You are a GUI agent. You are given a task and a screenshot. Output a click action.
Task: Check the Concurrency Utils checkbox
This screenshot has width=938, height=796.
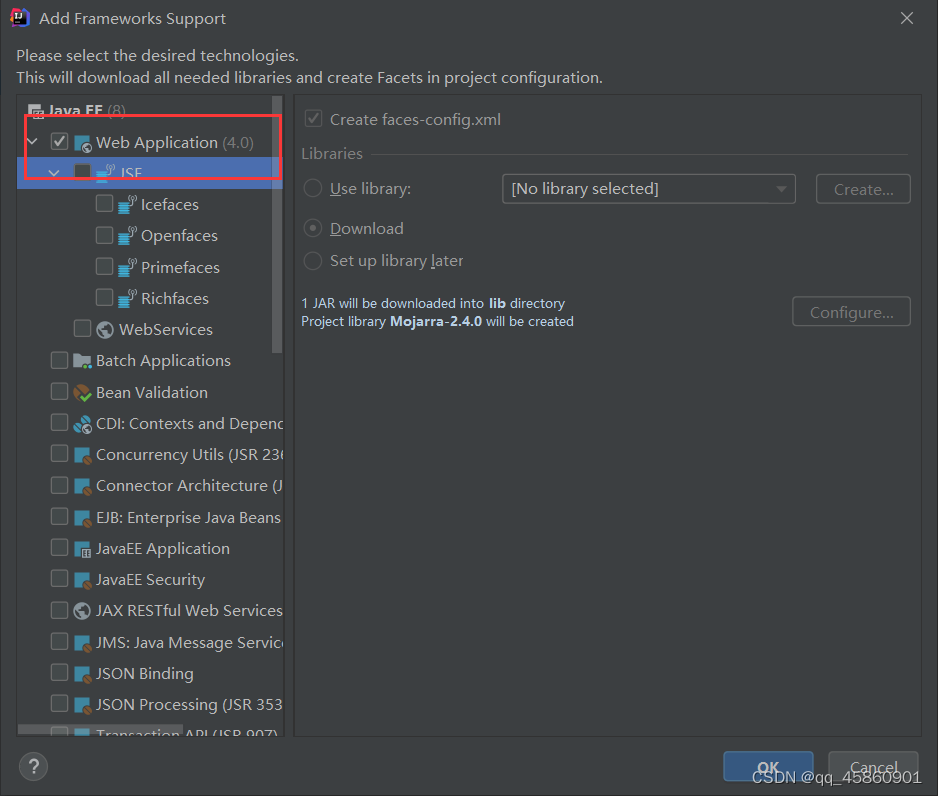tap(59, 453)
